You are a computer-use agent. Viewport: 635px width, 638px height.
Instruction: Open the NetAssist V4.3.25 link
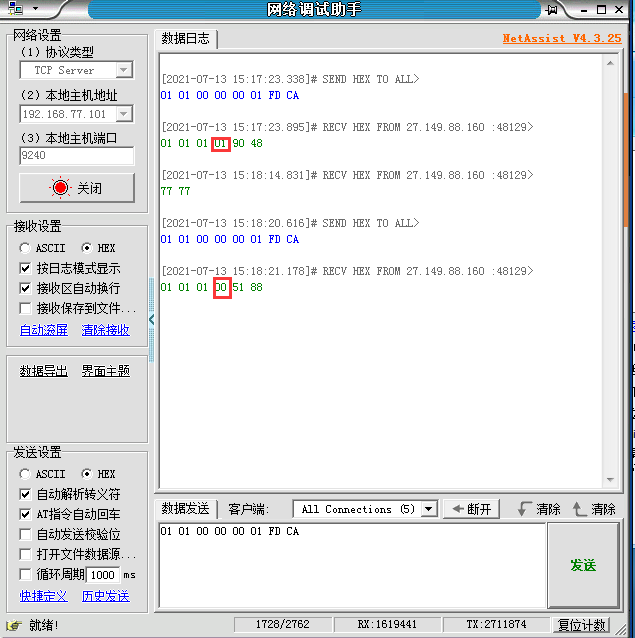click(562, 38)
